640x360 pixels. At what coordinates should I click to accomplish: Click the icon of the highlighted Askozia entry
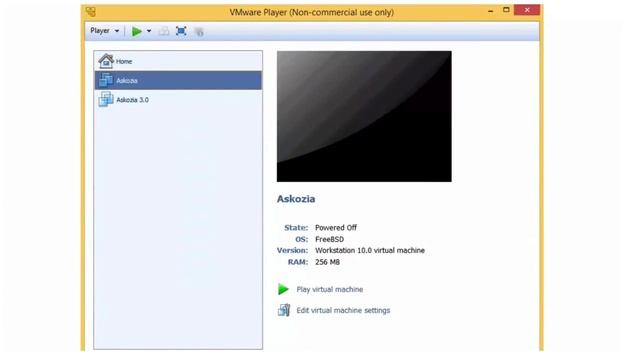pyautogui.click(x=106, y=80)
